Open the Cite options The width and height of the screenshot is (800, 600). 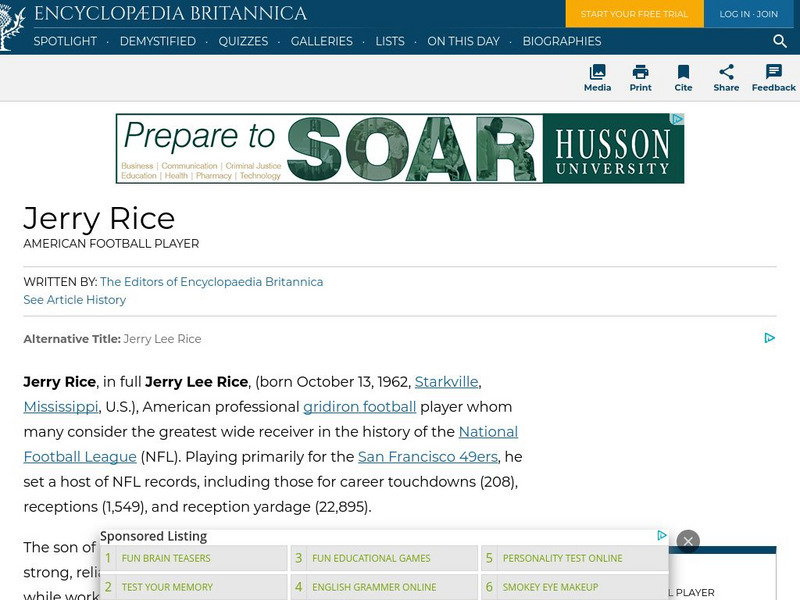click(684, 78)
